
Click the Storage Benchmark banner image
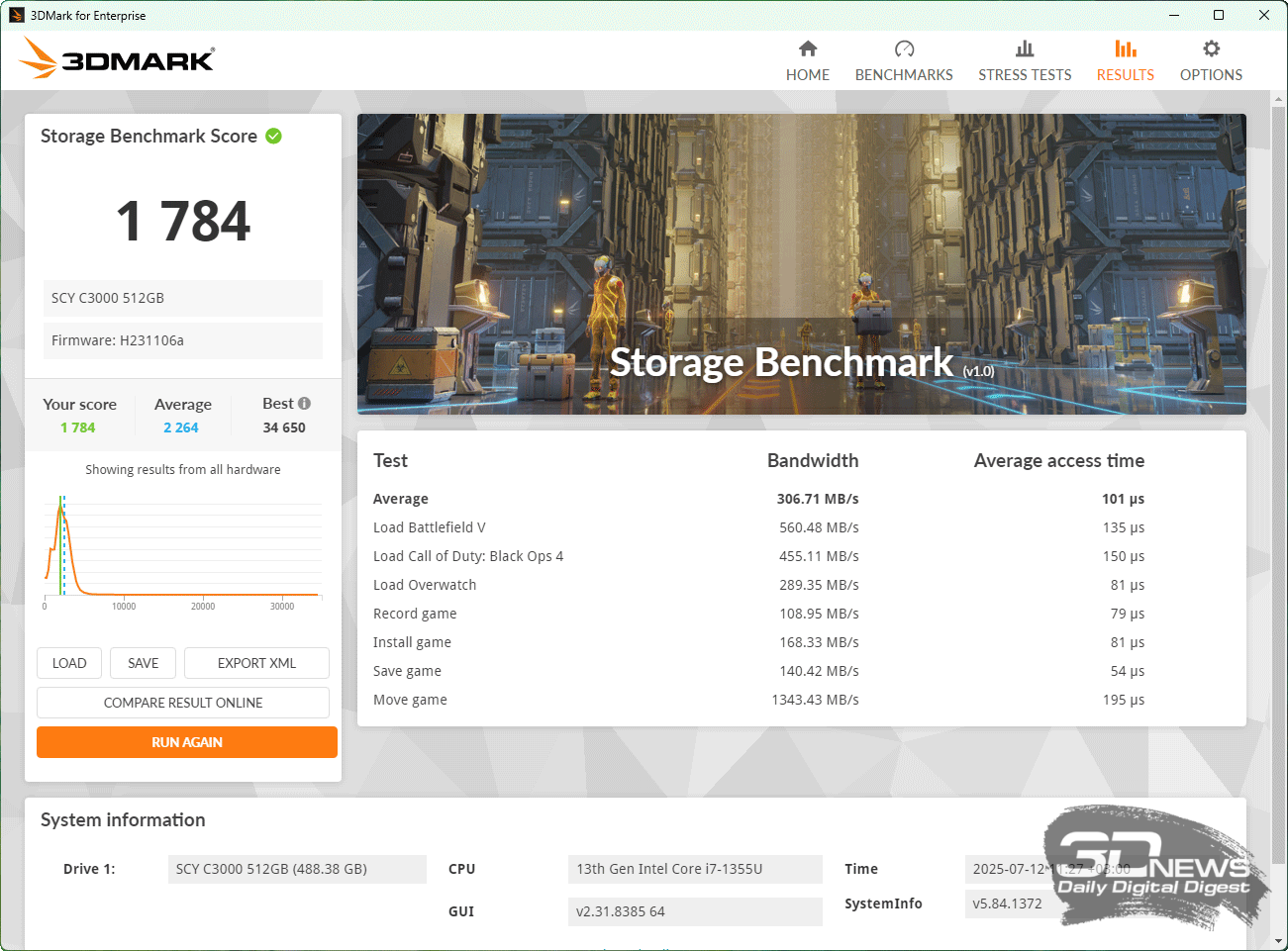[x=802, y=263]
